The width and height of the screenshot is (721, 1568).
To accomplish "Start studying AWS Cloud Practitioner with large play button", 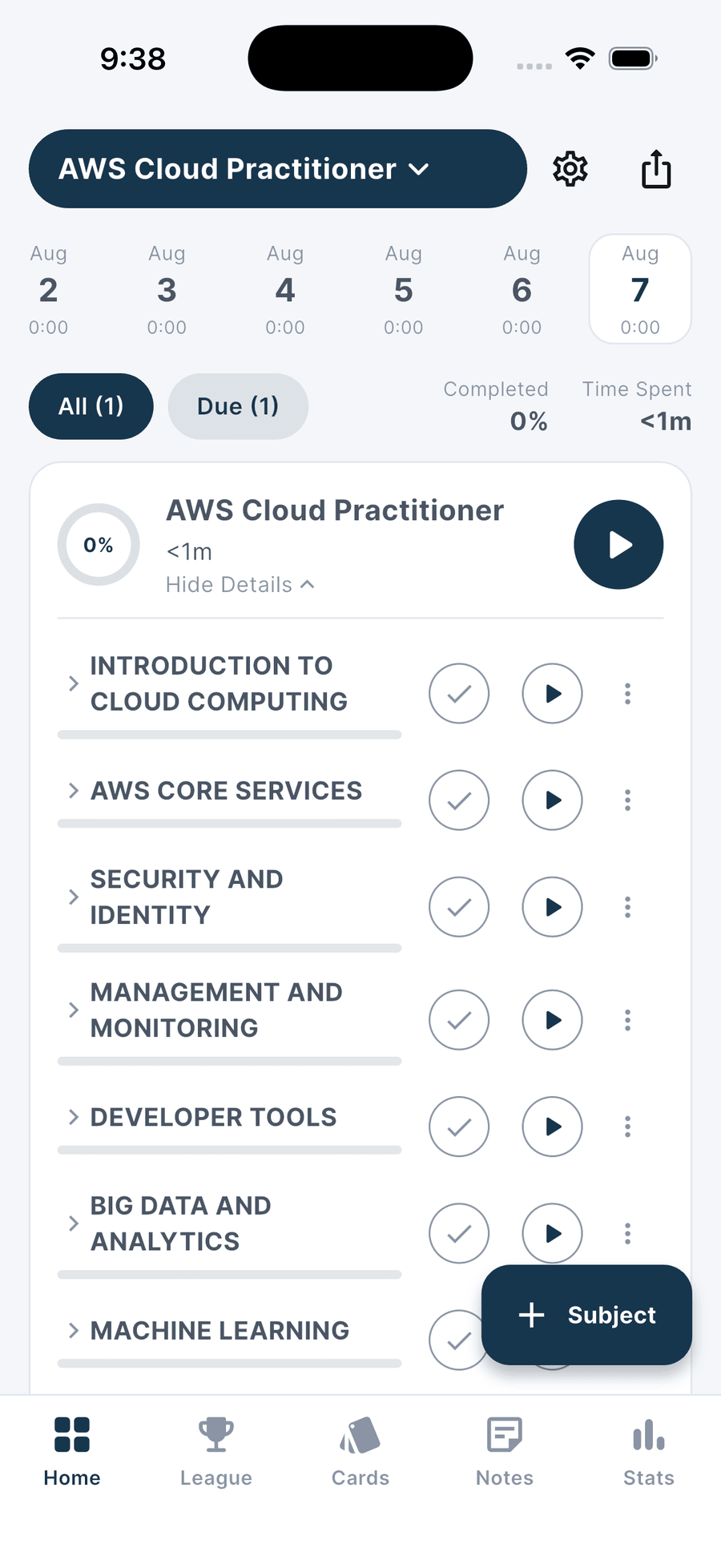I will click(x=618, y=545).
